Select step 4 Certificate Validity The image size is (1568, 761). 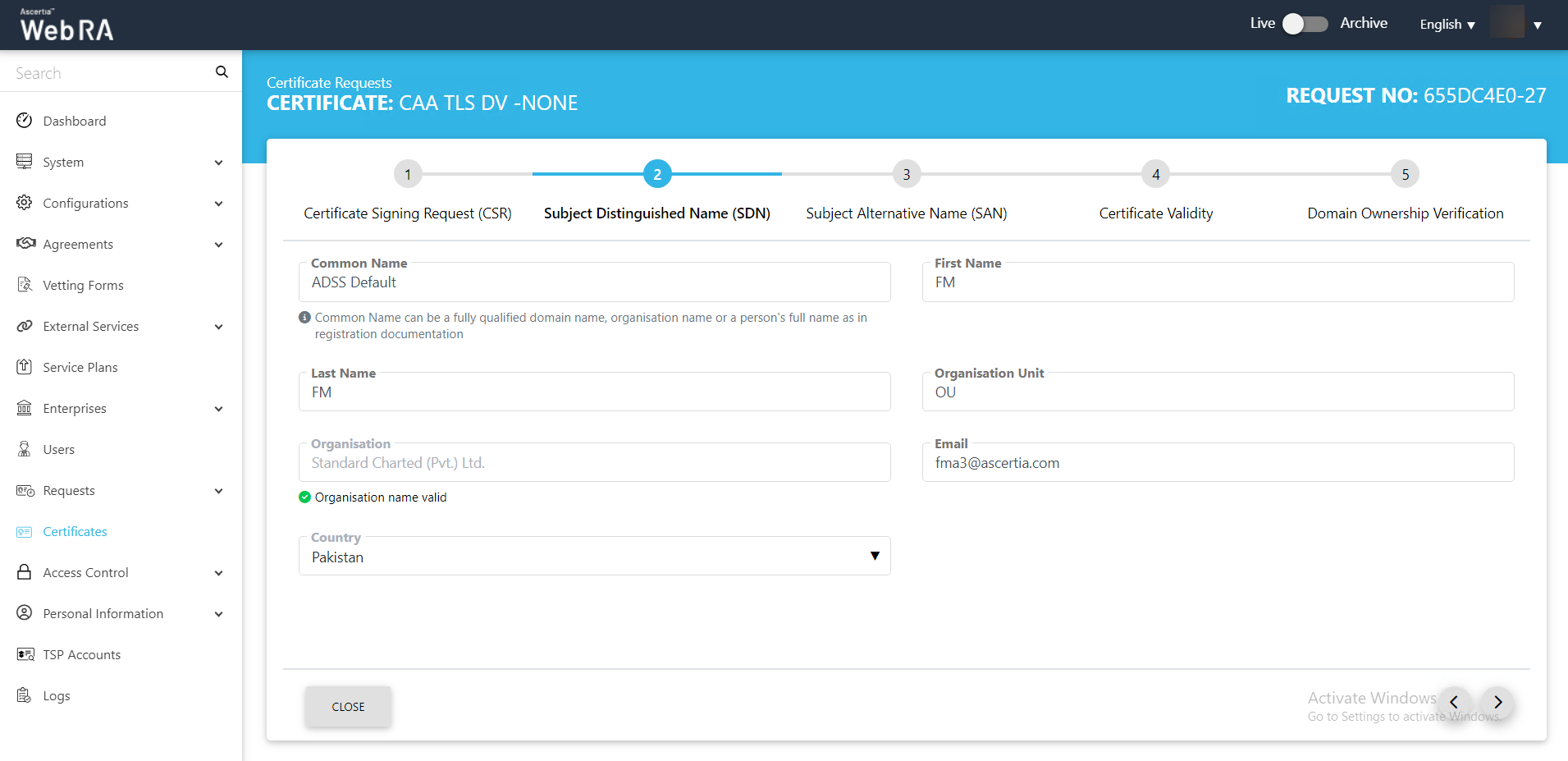point(1155,174)
